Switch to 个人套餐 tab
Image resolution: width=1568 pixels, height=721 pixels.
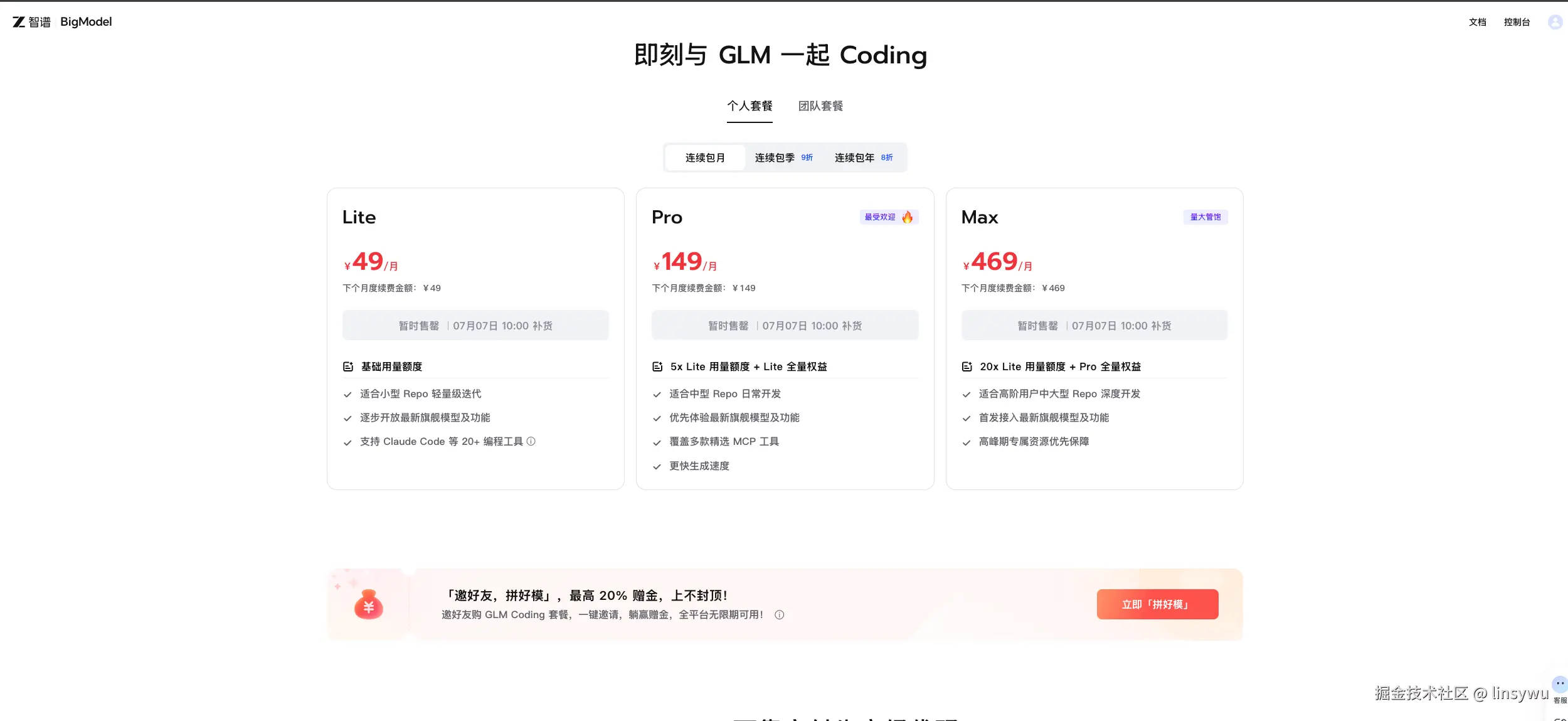(750, 106)
